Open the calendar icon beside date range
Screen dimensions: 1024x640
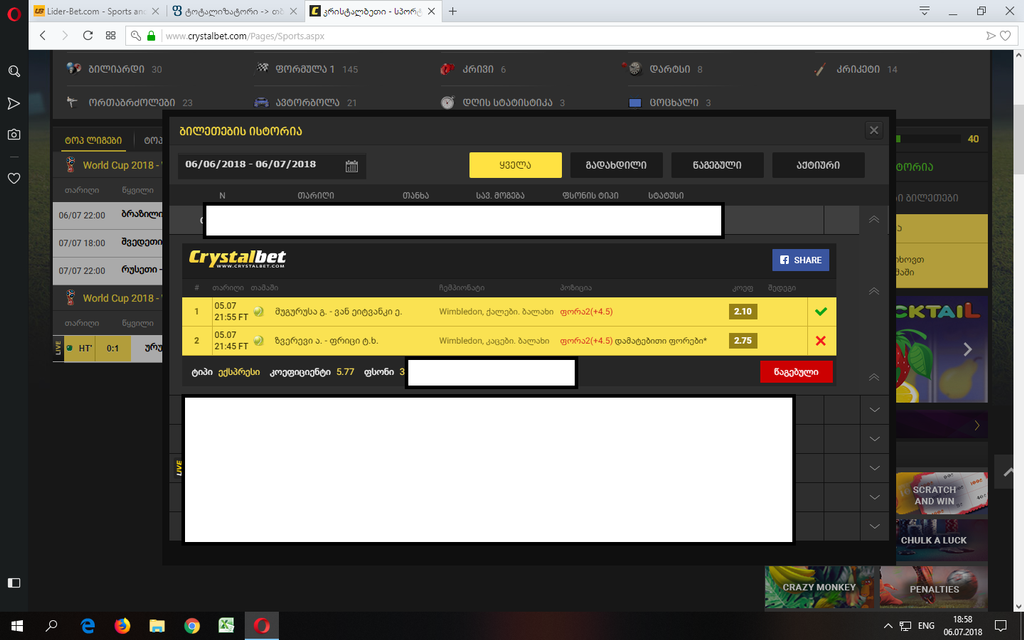point(351,166)
